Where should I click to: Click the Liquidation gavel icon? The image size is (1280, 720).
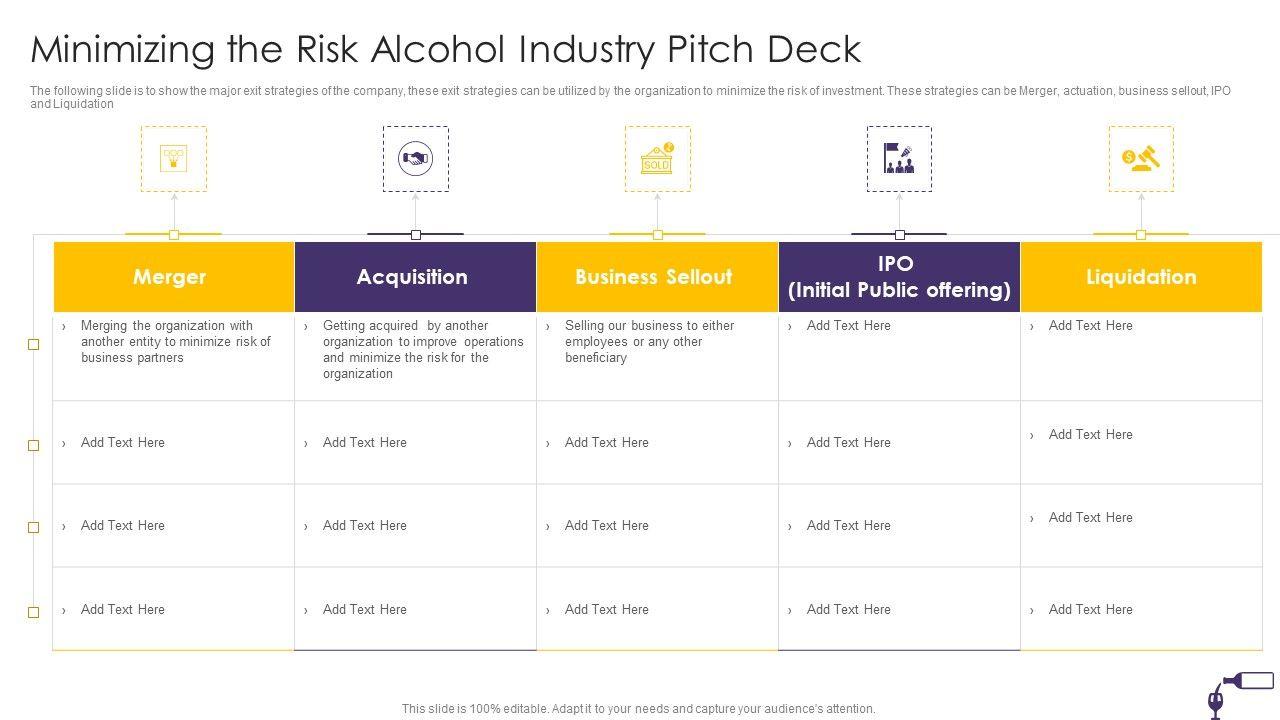tap(1141, 158)
